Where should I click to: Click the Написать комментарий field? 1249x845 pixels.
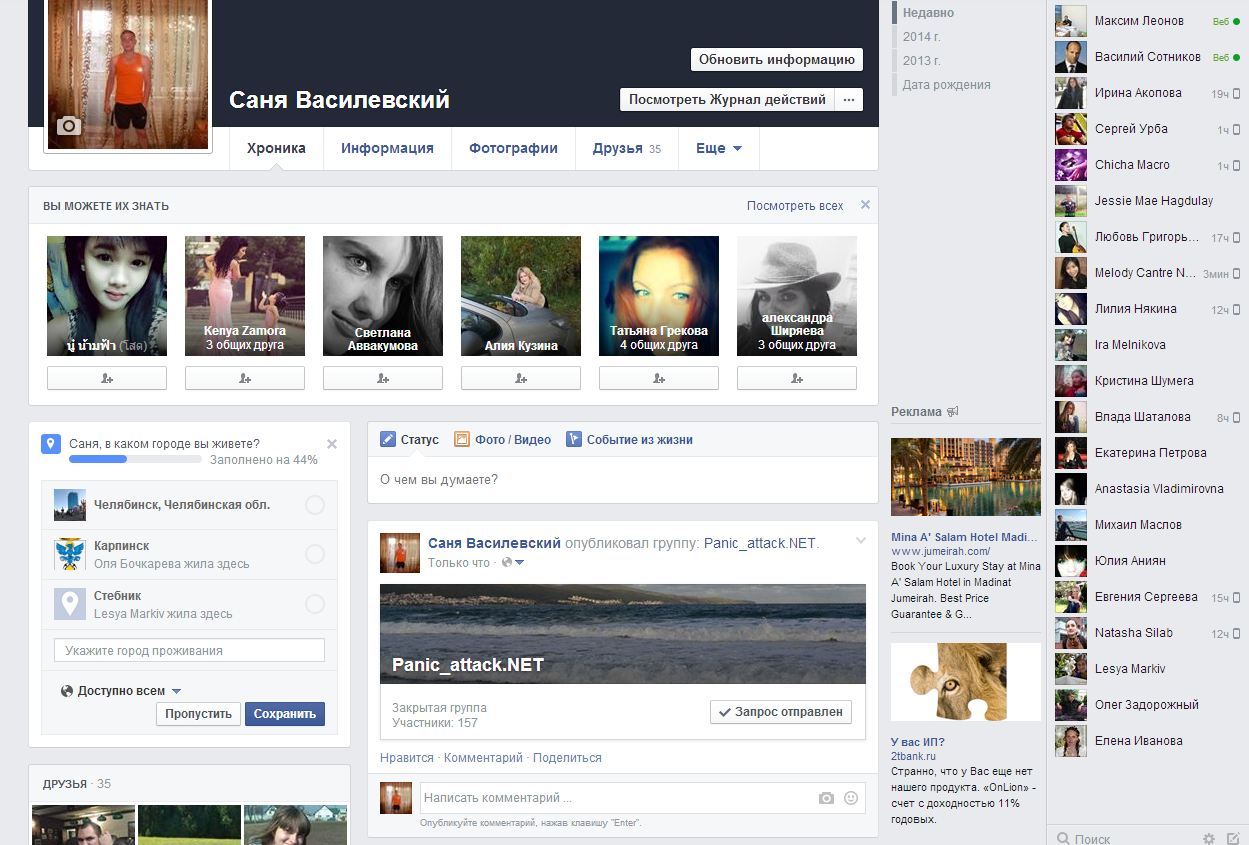(x=616, y=798)
